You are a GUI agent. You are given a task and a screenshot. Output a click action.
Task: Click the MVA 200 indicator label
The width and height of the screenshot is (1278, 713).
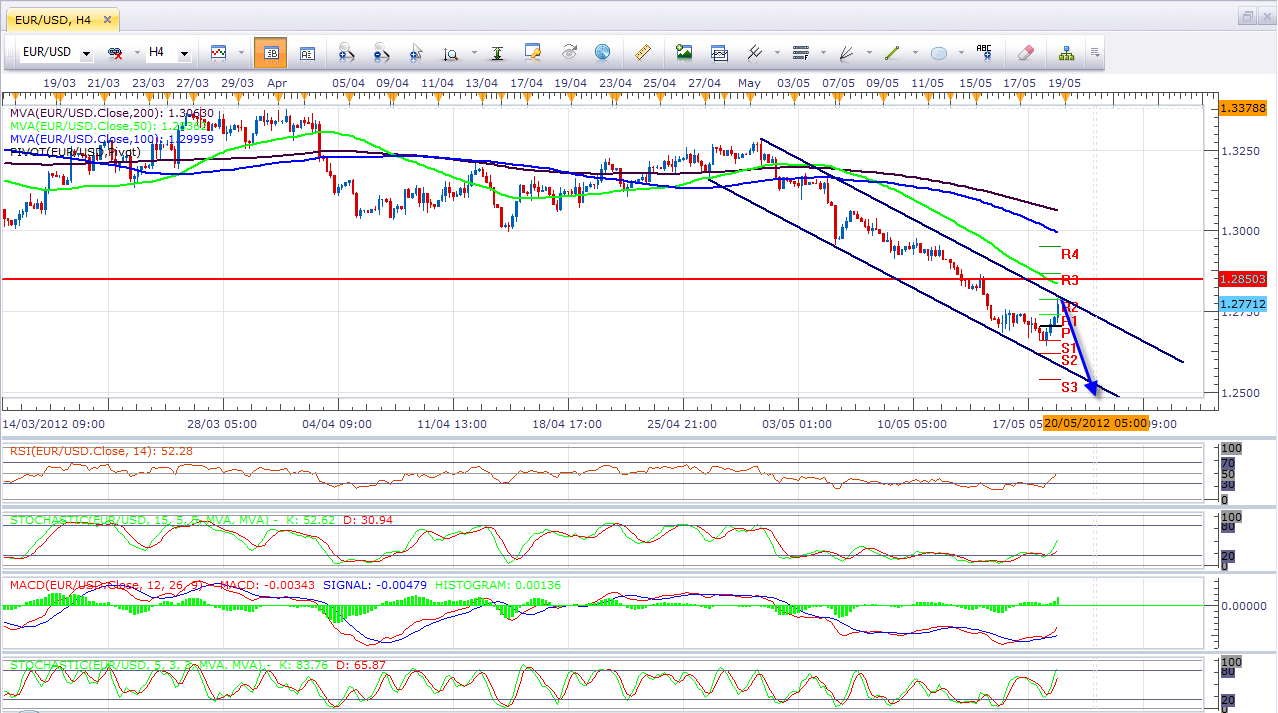112,113
